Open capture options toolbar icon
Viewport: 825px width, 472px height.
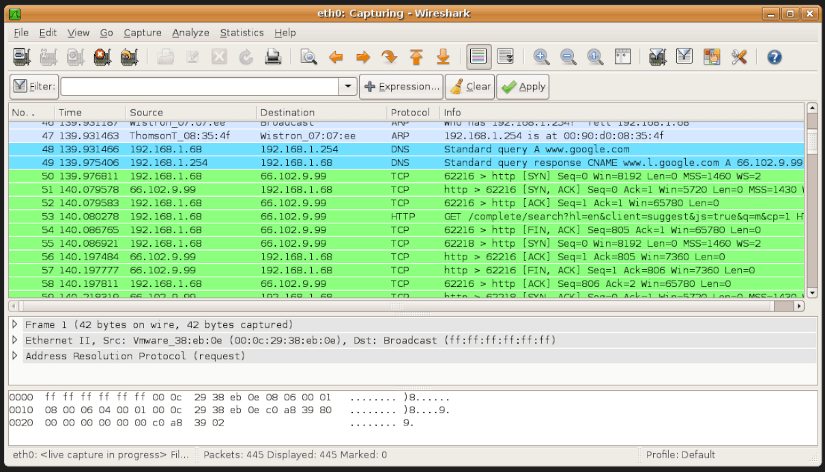click(48, 57)
